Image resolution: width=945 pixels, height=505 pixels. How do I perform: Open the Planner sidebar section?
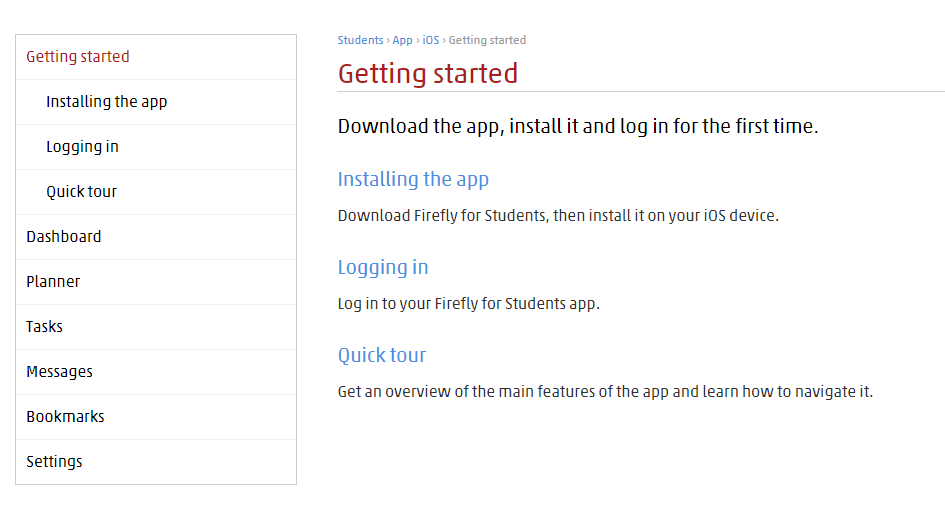[x=155, y=282]
